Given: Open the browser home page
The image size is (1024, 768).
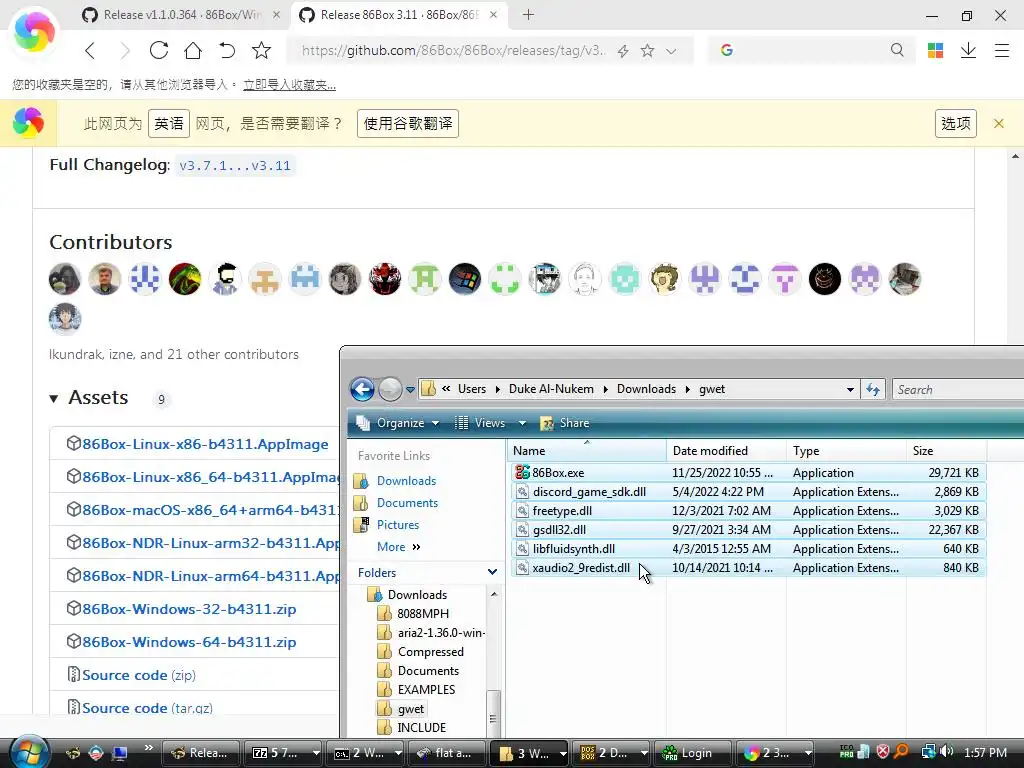Looking at the screenshot, I should coord(193,50).
